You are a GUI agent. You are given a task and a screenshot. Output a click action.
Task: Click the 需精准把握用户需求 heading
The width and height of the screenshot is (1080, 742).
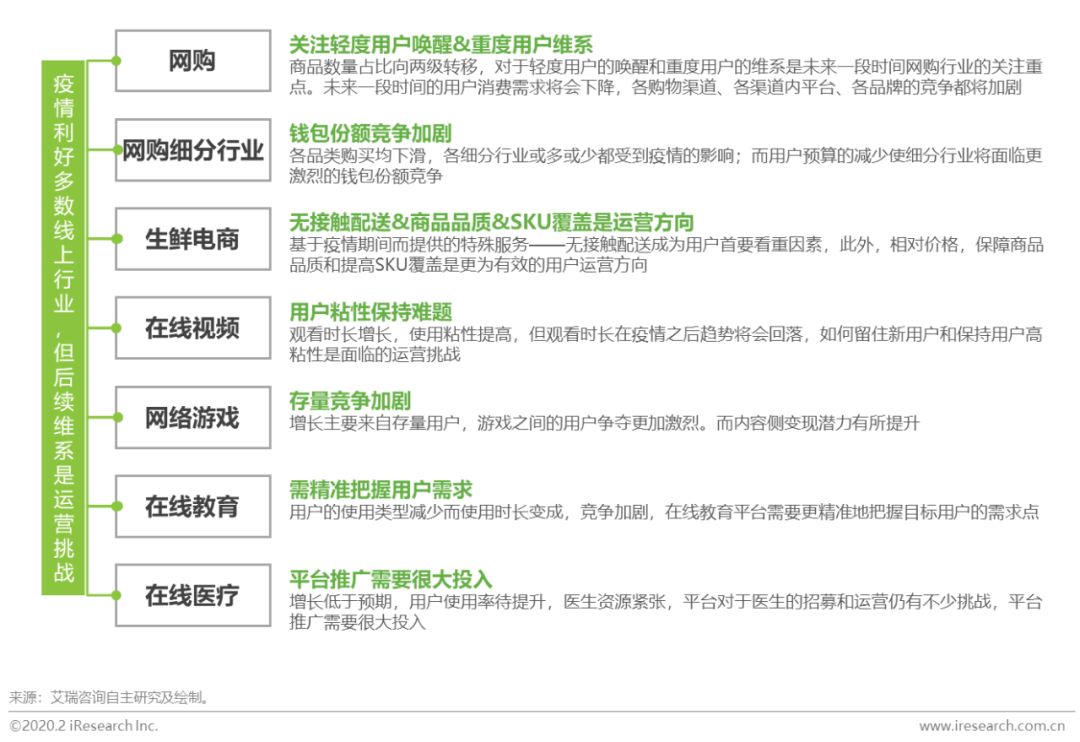[x=380, y=490]
